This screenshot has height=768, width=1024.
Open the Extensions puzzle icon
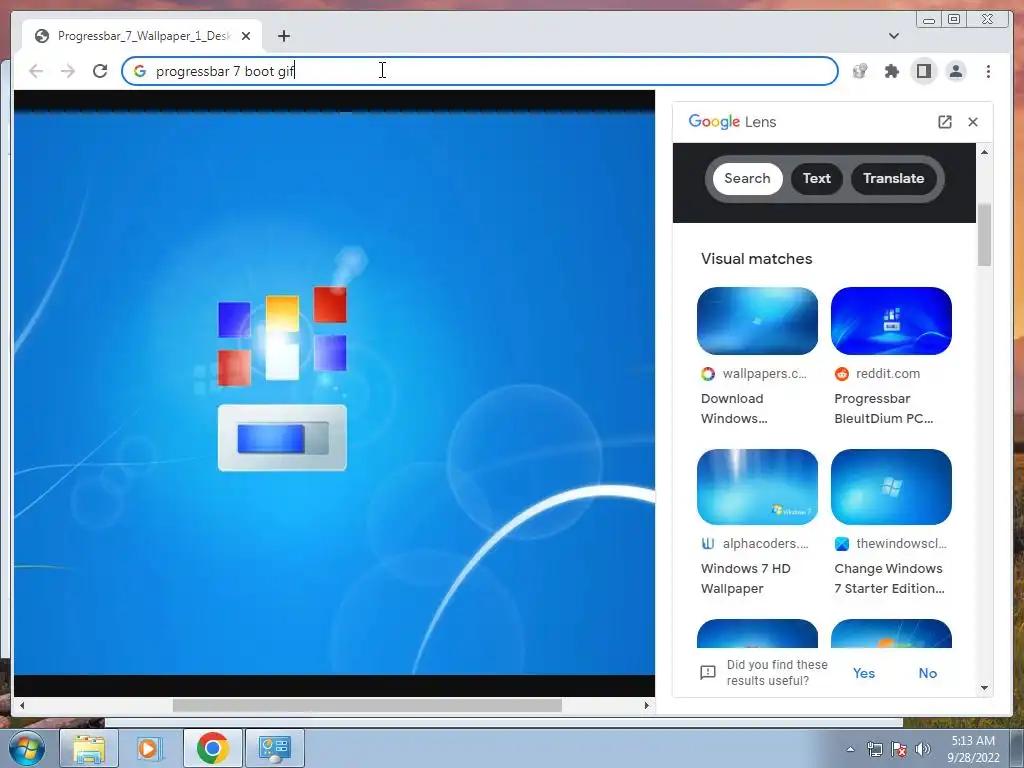891,71
